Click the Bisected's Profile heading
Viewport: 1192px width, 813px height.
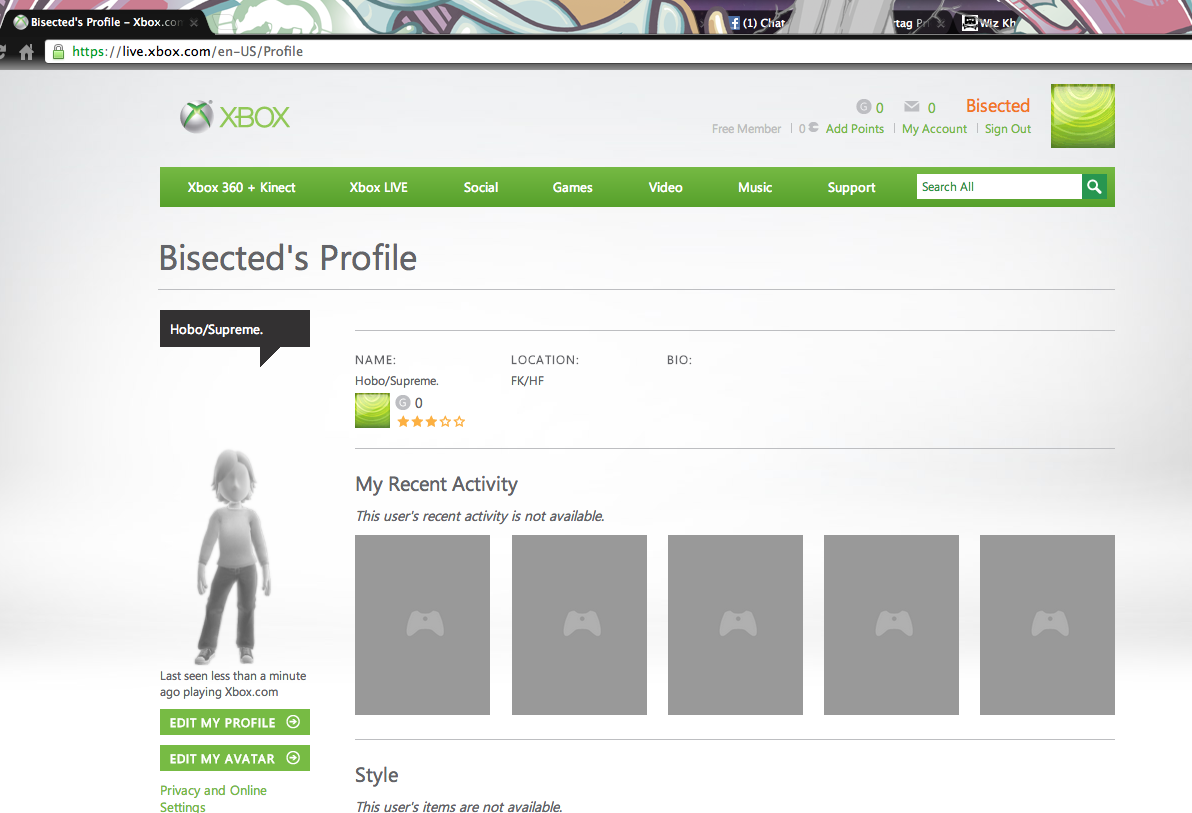[288, 258]
